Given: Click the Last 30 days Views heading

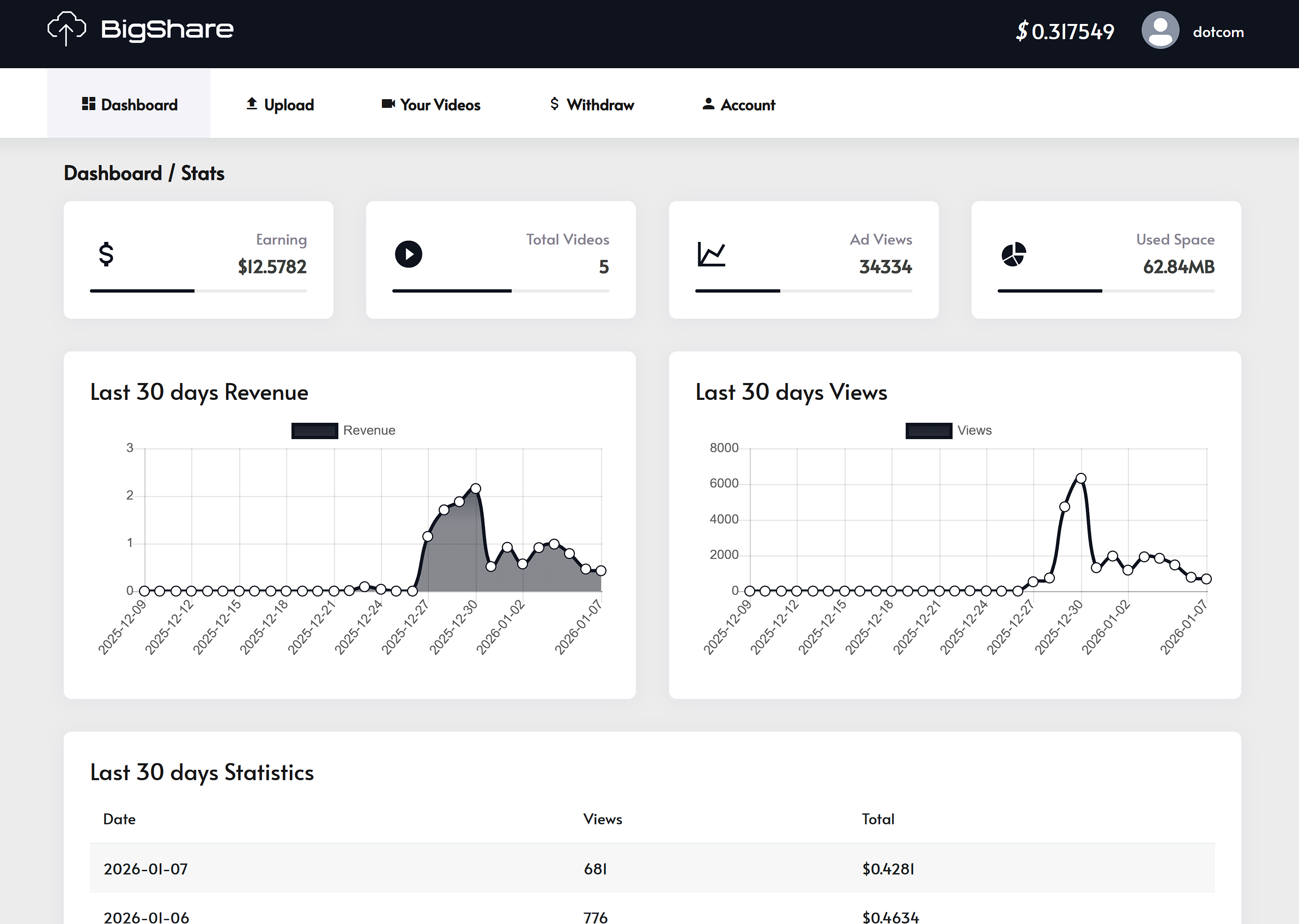Looking at the screenshot, I should [792, 393].
